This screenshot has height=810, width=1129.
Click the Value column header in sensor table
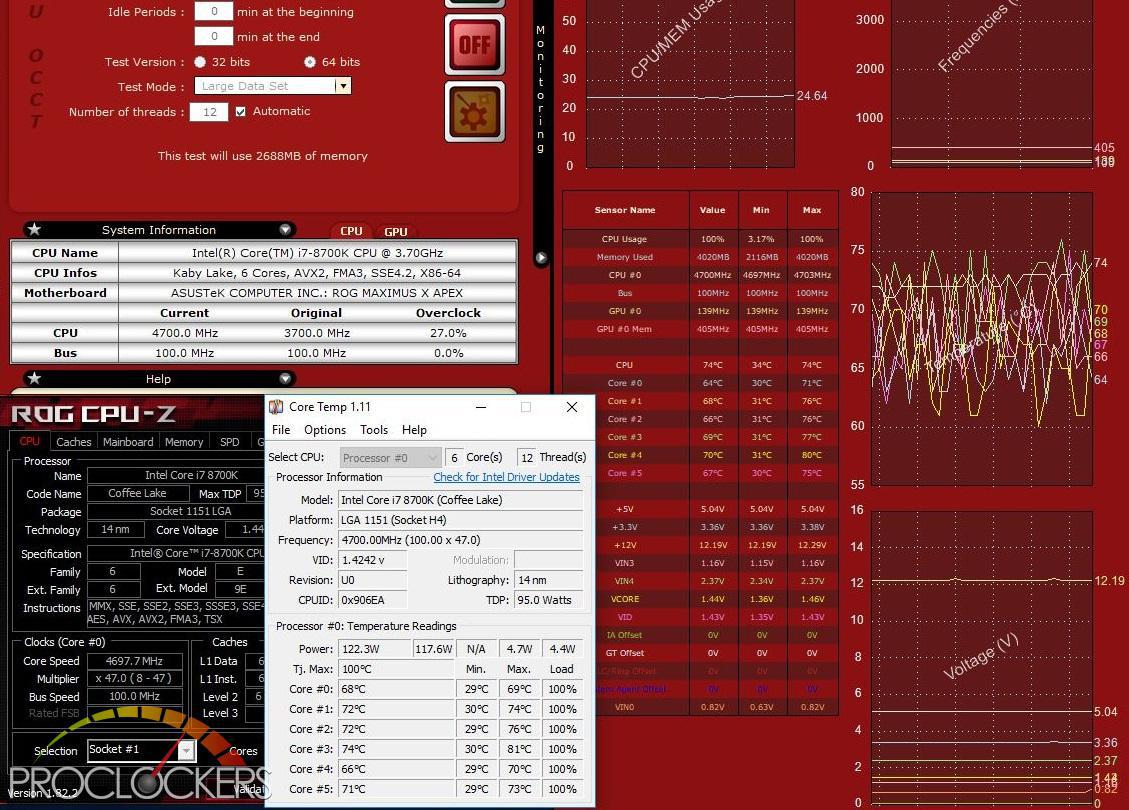713,210
